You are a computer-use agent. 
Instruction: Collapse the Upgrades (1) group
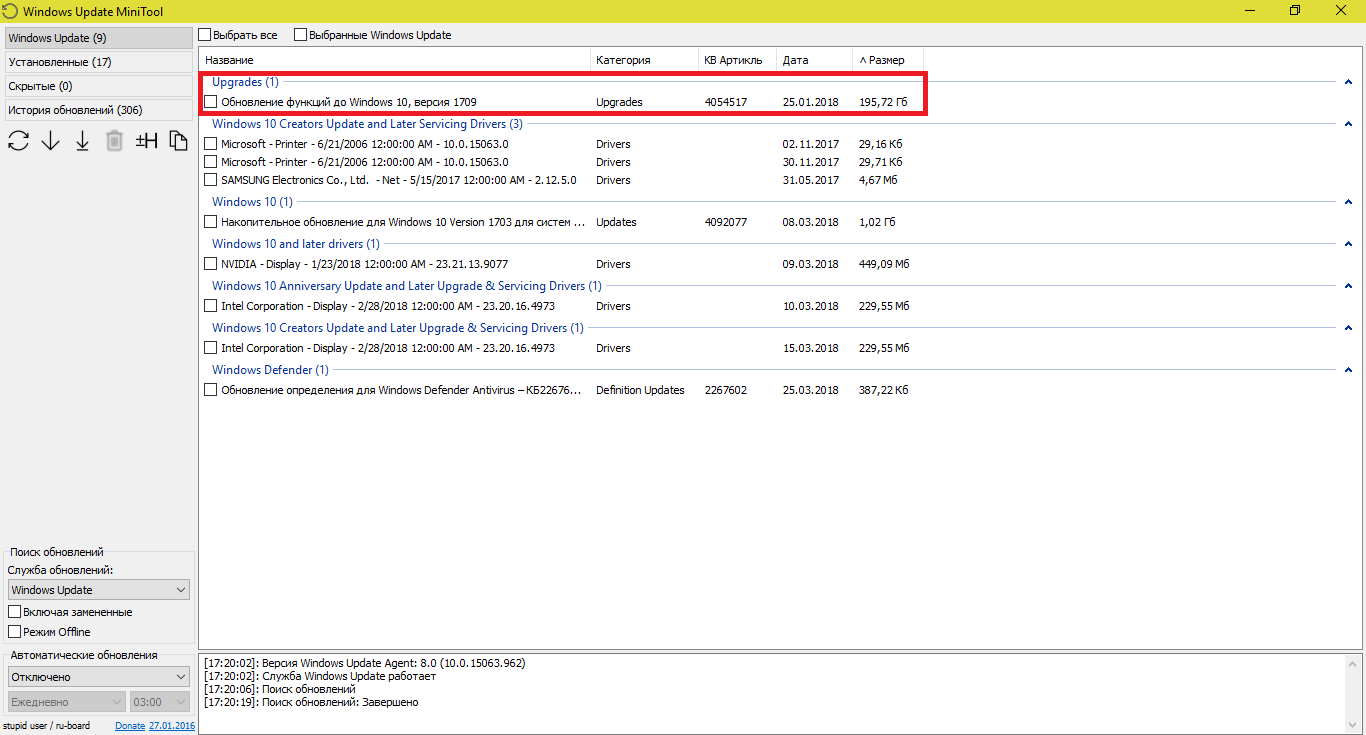coord(1349,82)
